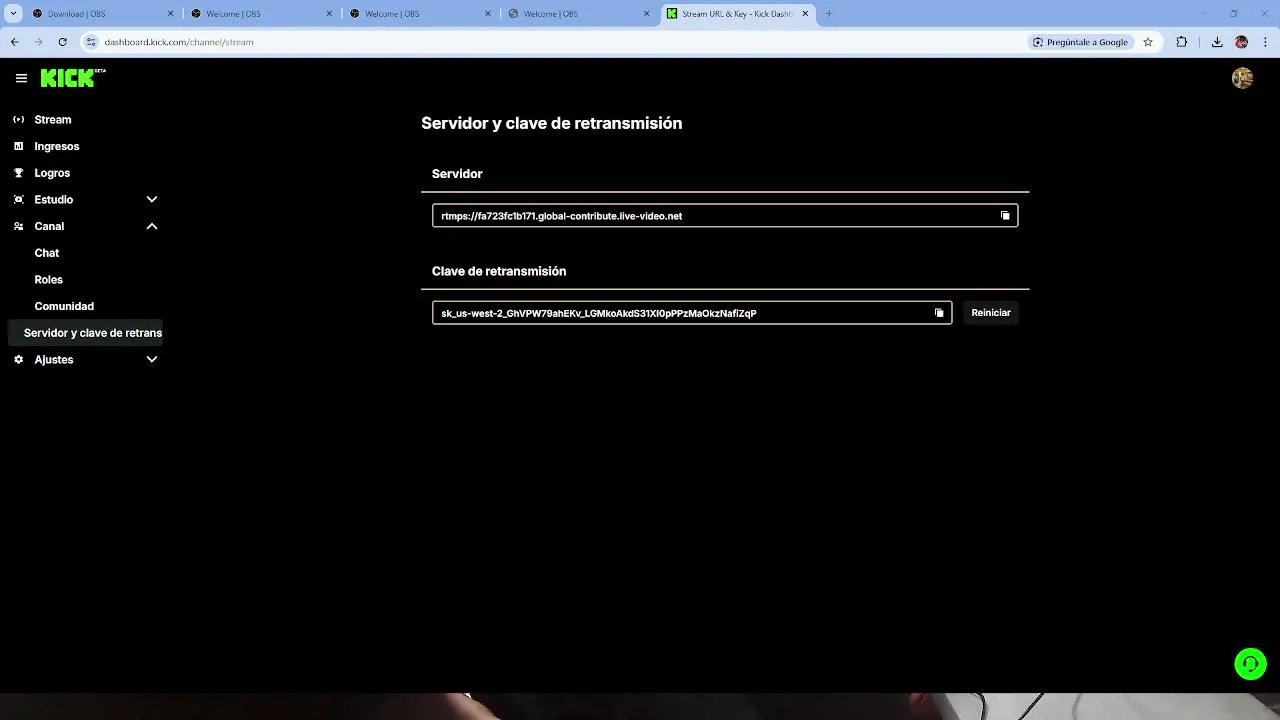Bookmark this page with star icon
1280x720 pixels.
pyautogui.click(x=1148, y=42)
